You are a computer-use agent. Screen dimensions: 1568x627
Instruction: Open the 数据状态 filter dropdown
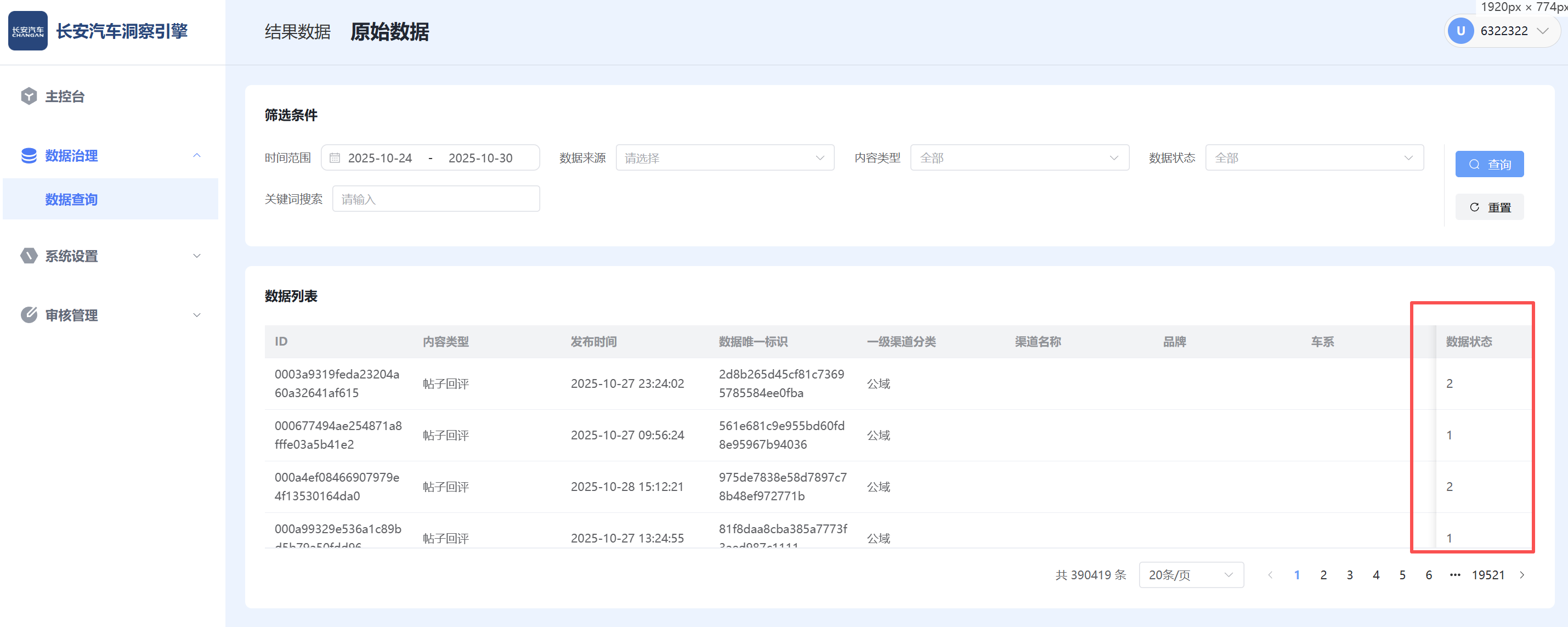(1314, 159)
